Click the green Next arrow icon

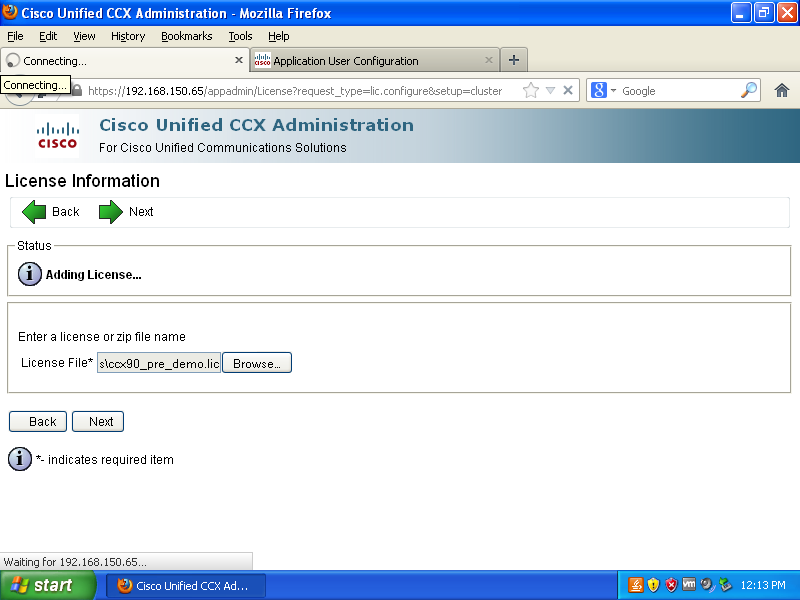pyautogui.click(x=111, y=212)
